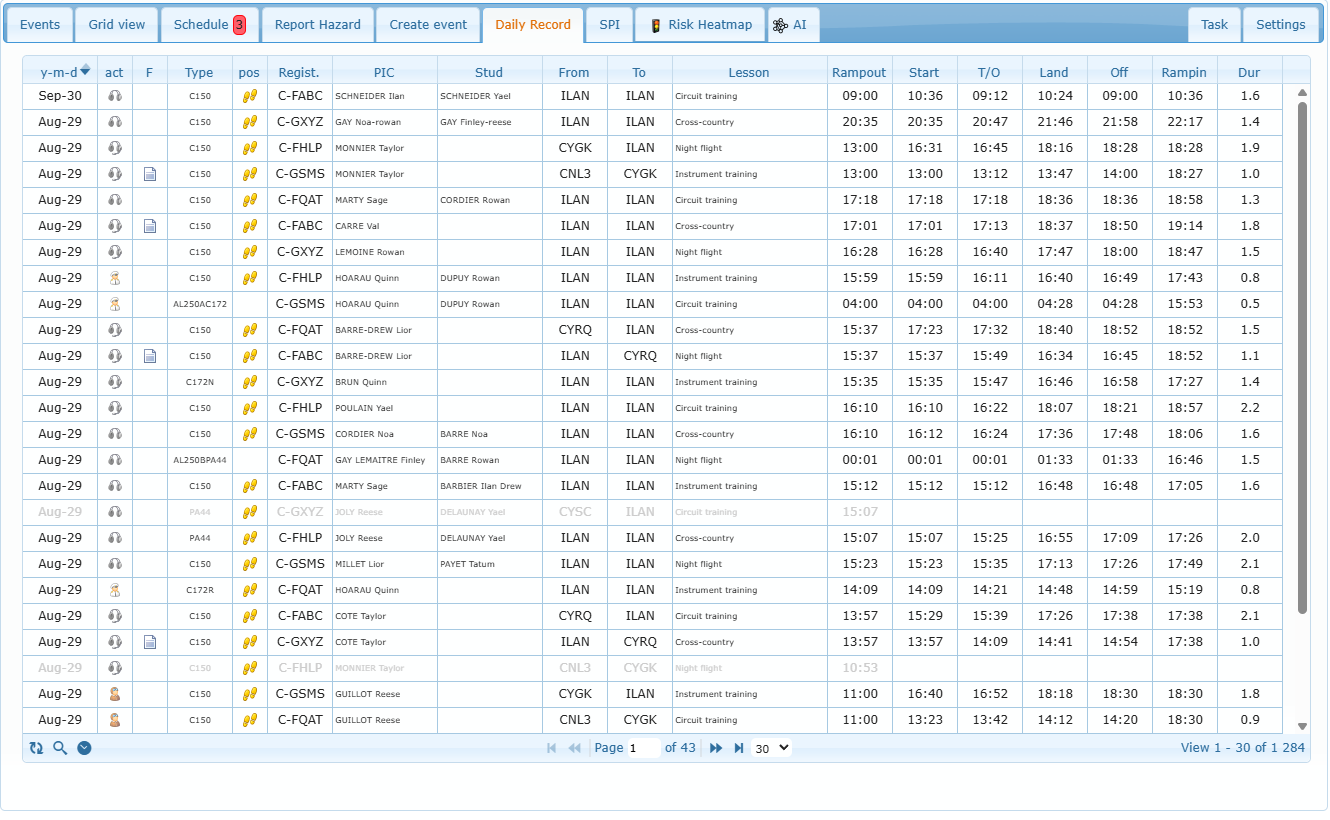Sort by the y-m-d column header
This screenshot has height=820, width=1330.
coord(60,72)
